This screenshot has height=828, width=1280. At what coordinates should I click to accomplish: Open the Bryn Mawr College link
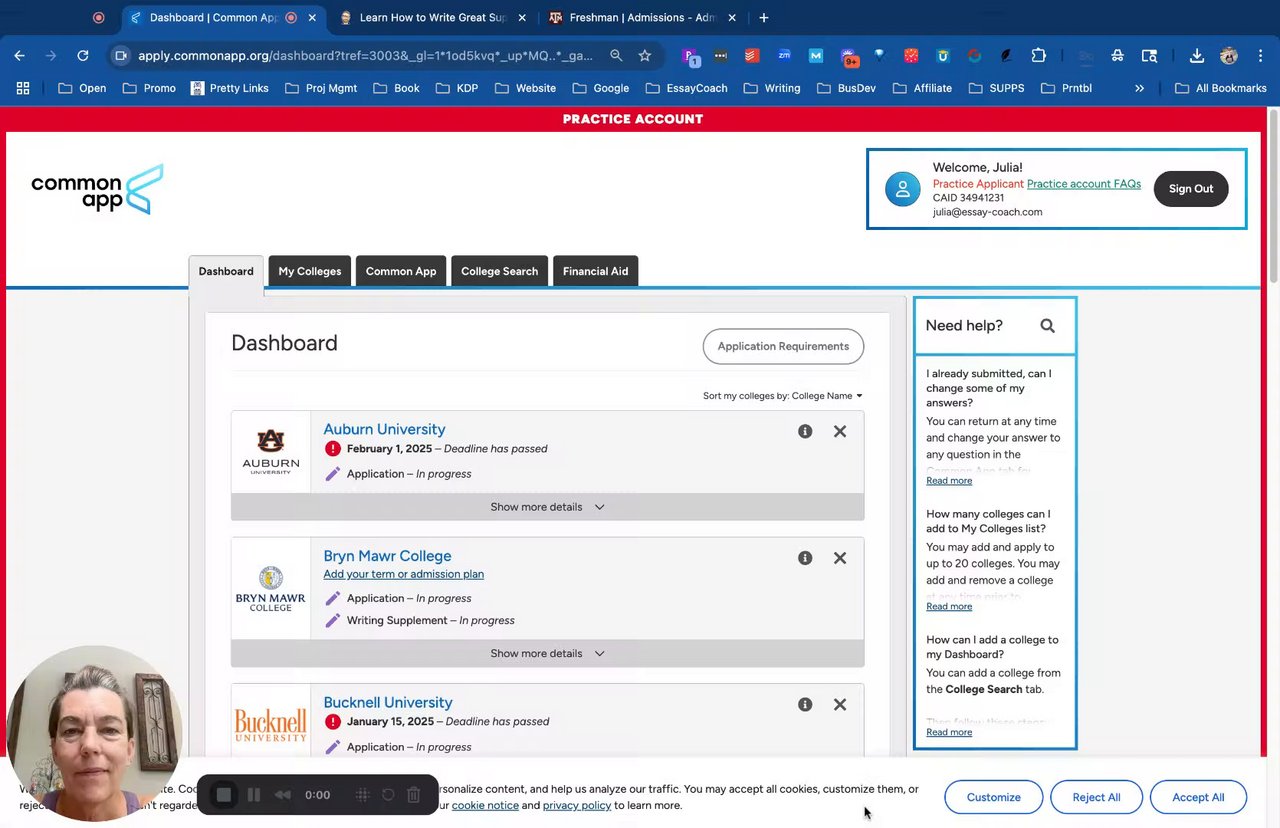click(x=387, y=556)
